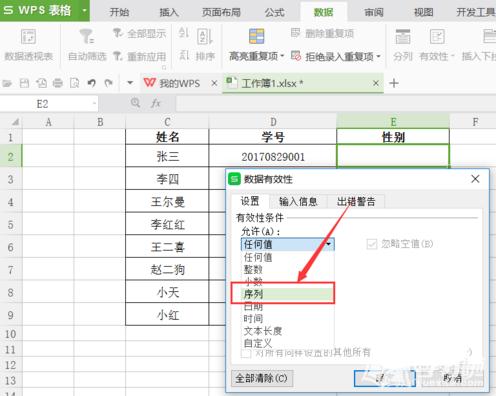Click the print preview icon
The image size is (496, 396).
(x=74, y=83)
